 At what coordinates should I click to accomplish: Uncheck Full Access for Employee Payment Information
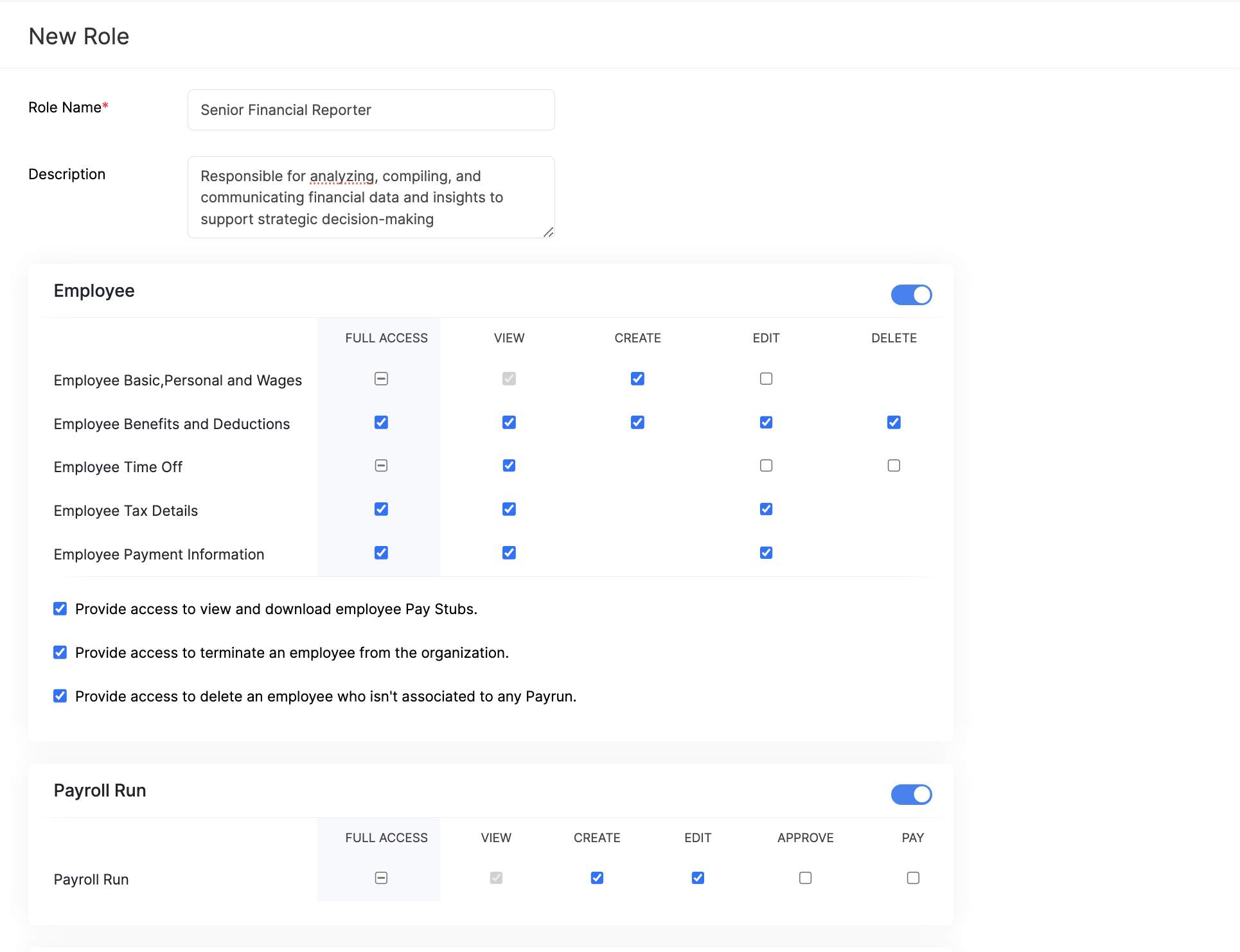tap(380, 552)
